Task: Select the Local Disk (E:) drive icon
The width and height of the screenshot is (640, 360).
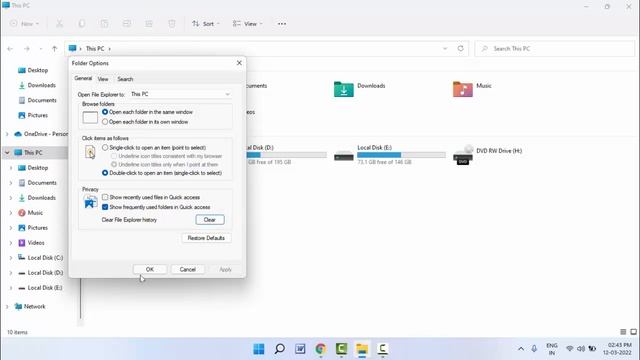Action: pos(344,156)
